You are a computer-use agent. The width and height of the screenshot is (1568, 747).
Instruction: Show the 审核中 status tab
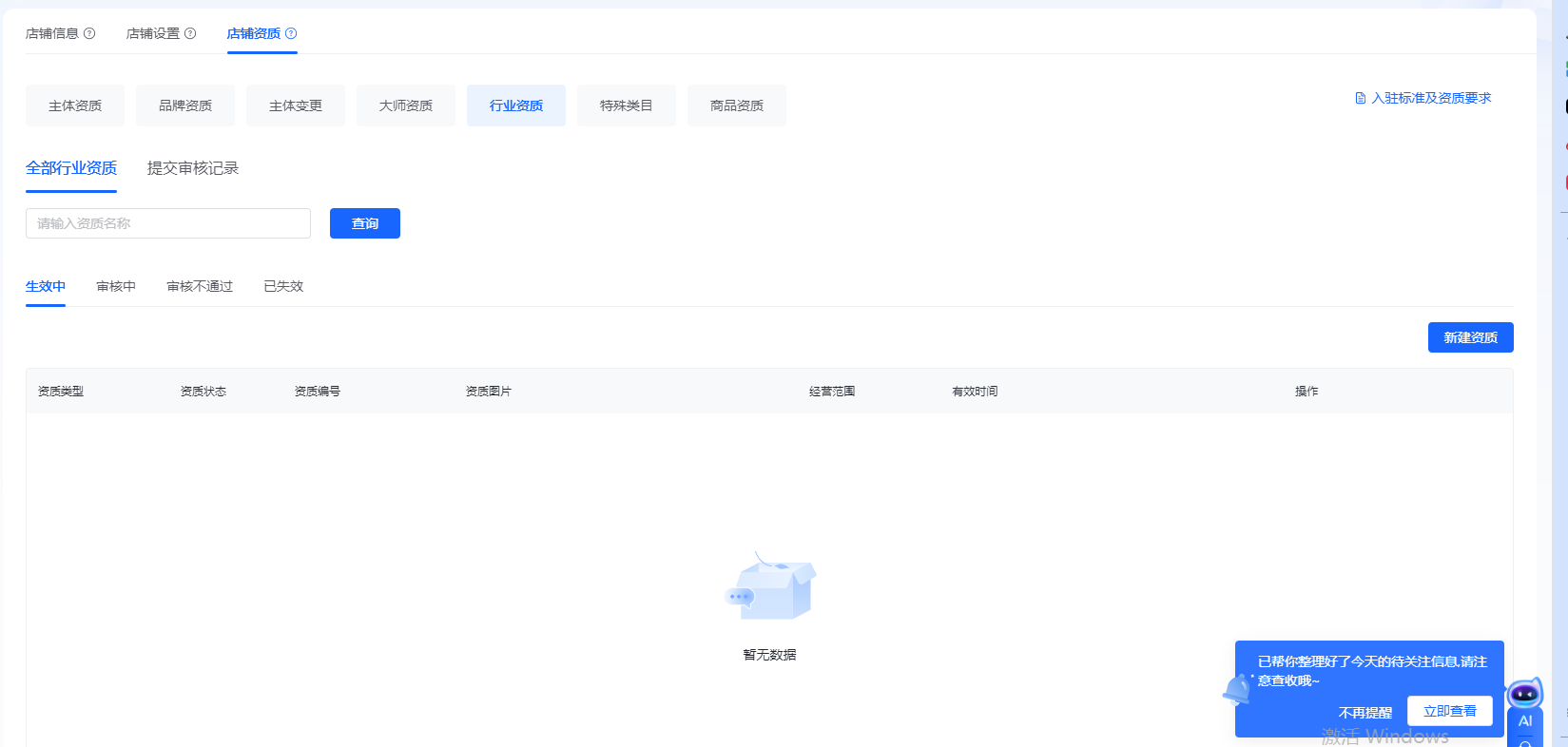pyautogui.click(x=116, y=286)
